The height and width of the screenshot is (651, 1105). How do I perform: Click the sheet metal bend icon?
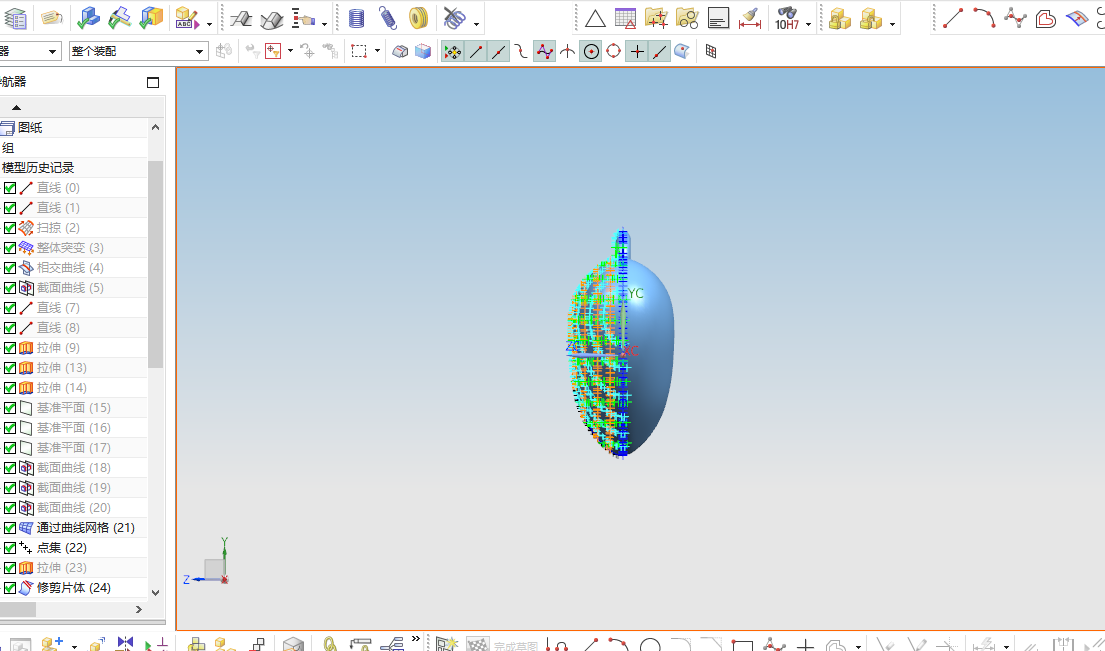pos(241,19)
